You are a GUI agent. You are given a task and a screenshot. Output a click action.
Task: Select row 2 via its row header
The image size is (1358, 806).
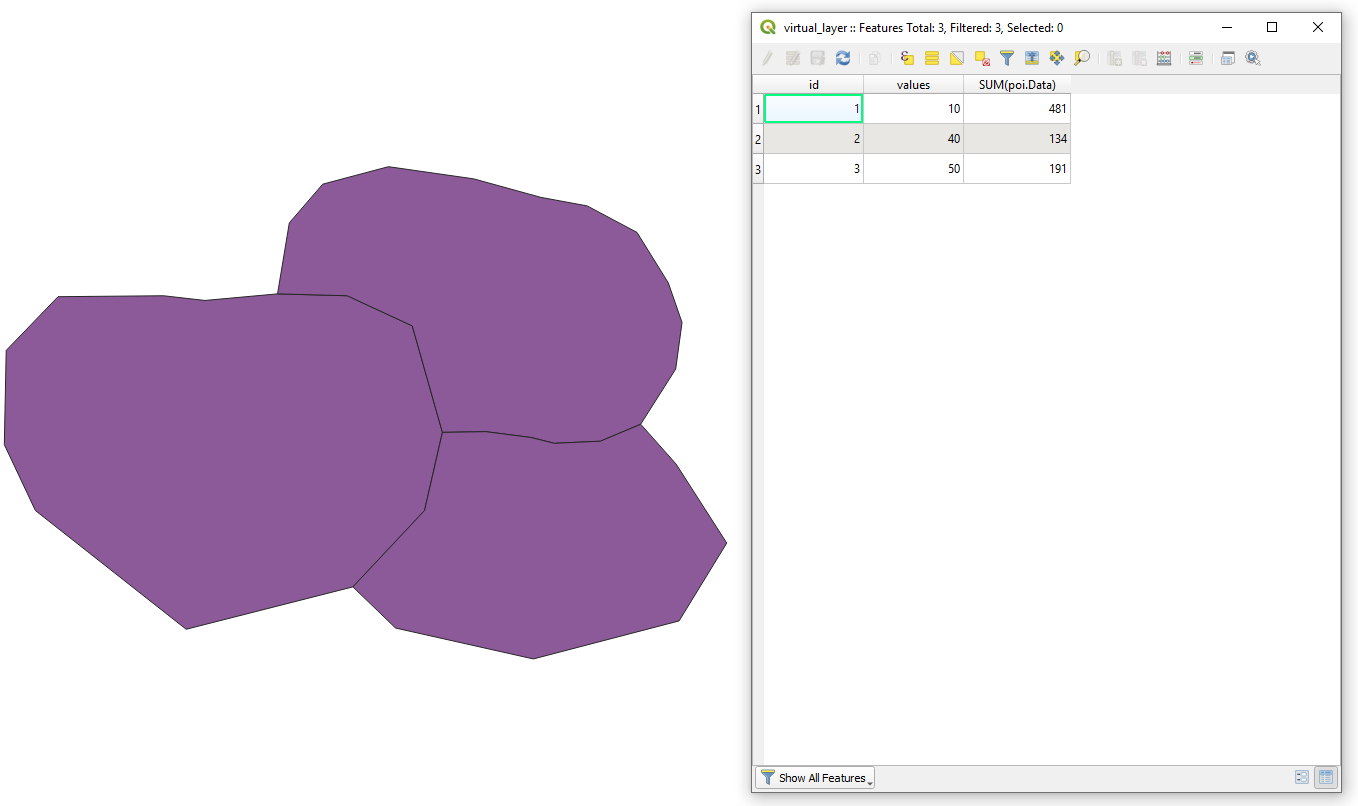click(758, 139)
